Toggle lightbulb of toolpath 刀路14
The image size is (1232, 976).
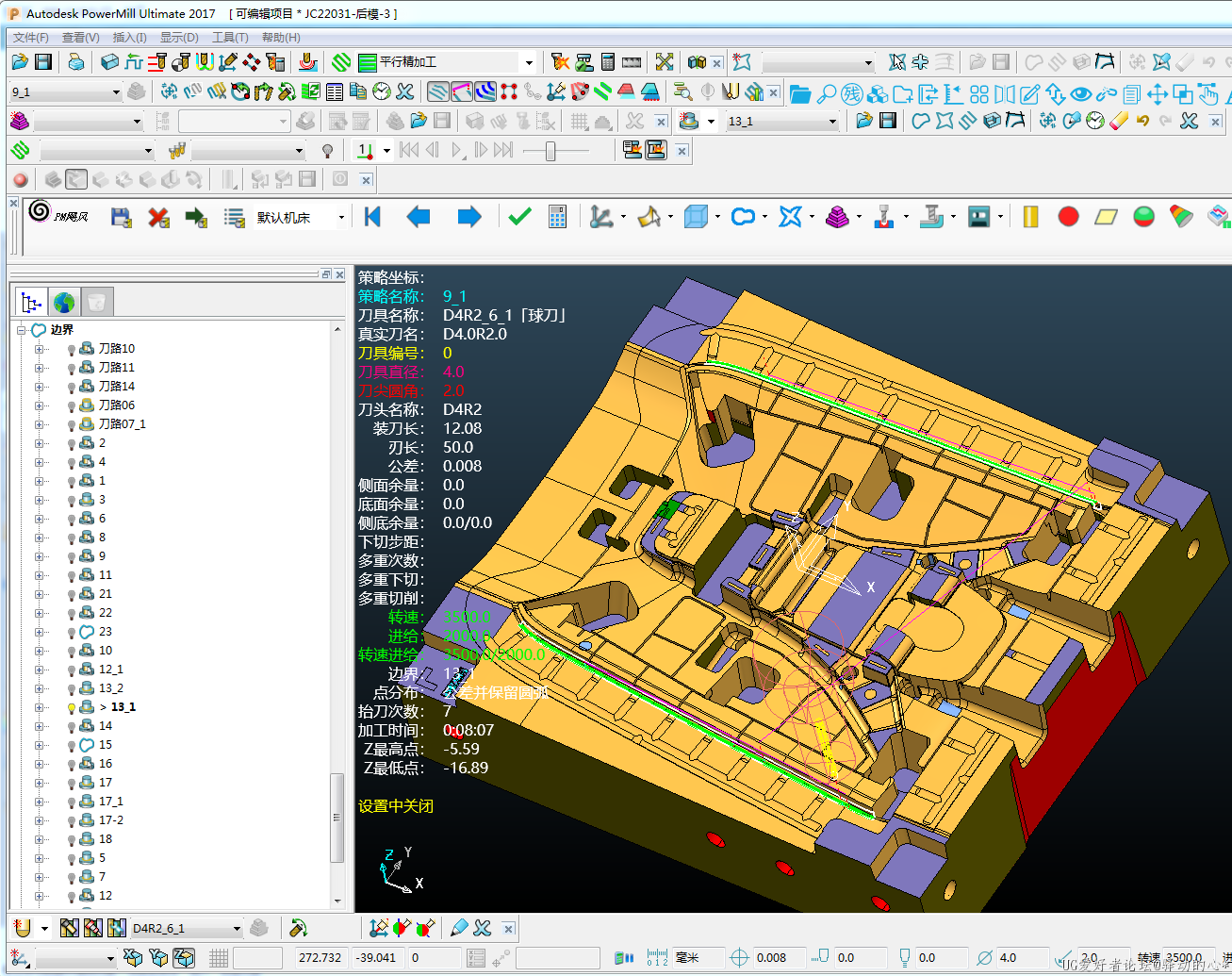[71, 387]
